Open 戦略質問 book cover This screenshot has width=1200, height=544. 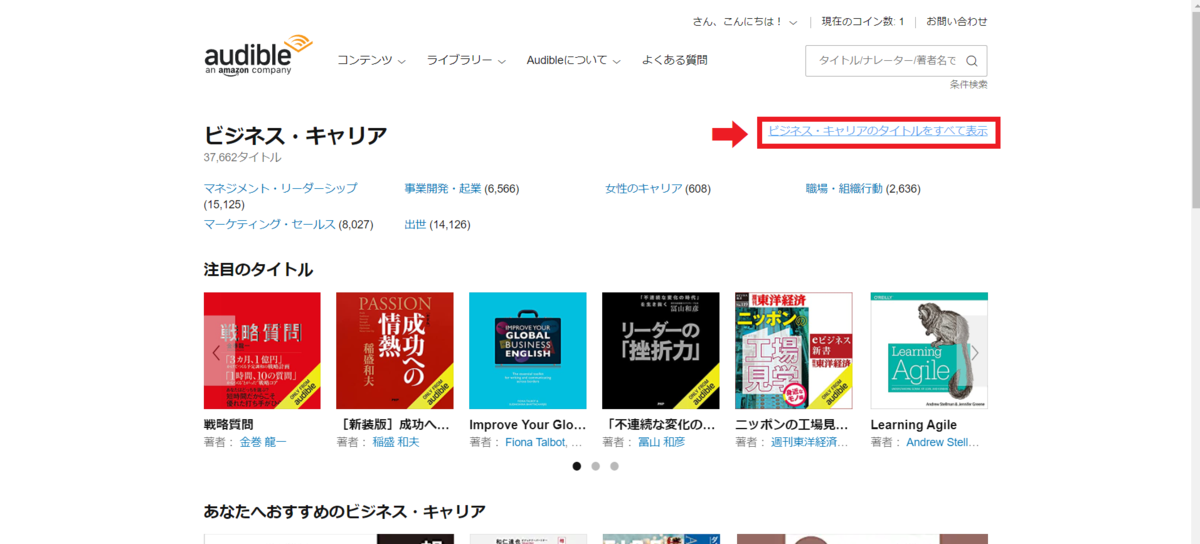coord(262,351)
